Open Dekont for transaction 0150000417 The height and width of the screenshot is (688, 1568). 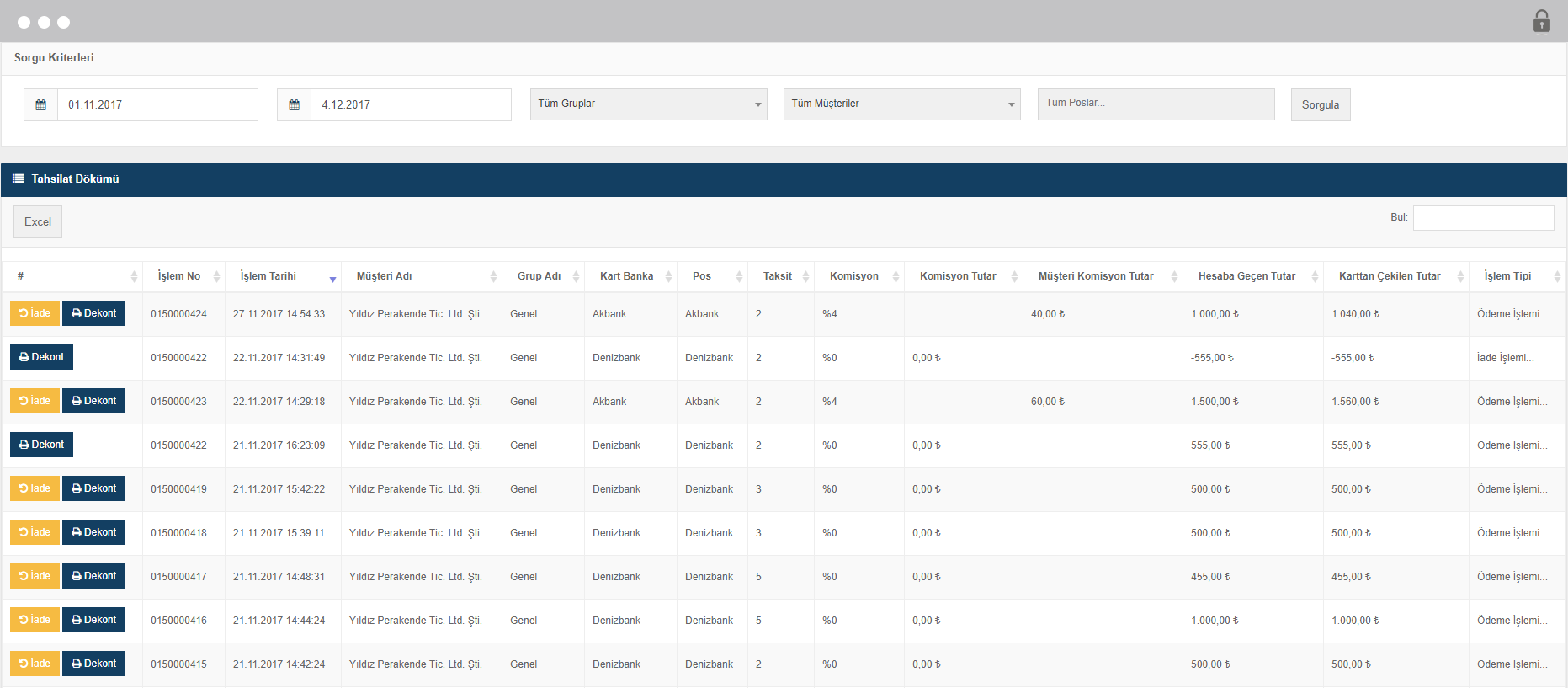(x=93, y=576)
